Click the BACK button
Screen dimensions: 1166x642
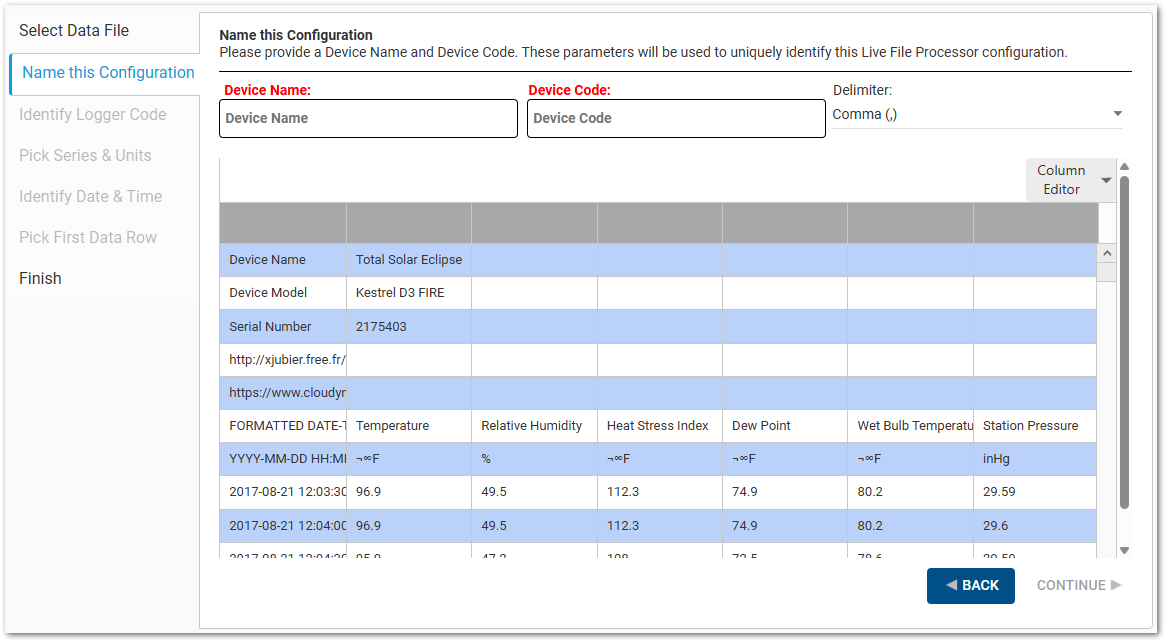coord(971,585)
